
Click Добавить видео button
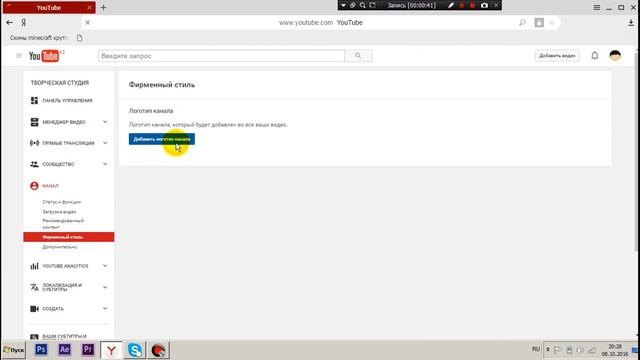(557, 56)
